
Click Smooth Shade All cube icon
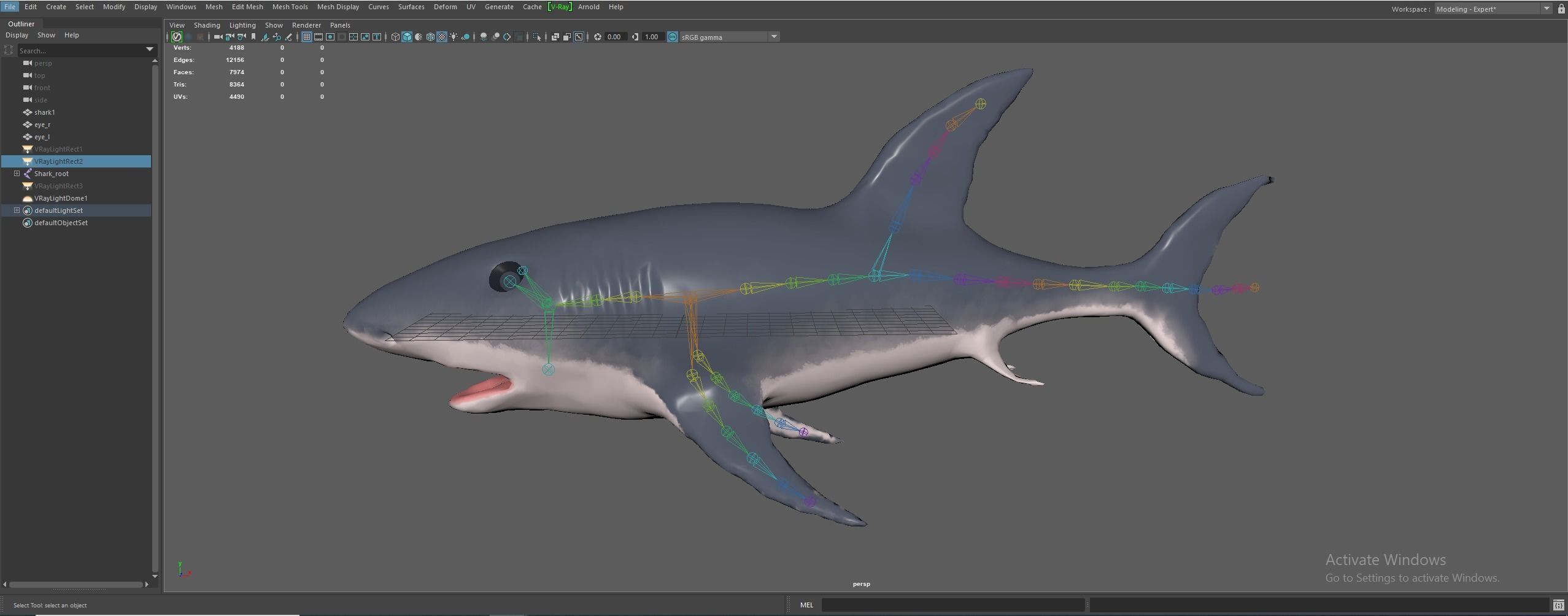pos(407,37)
